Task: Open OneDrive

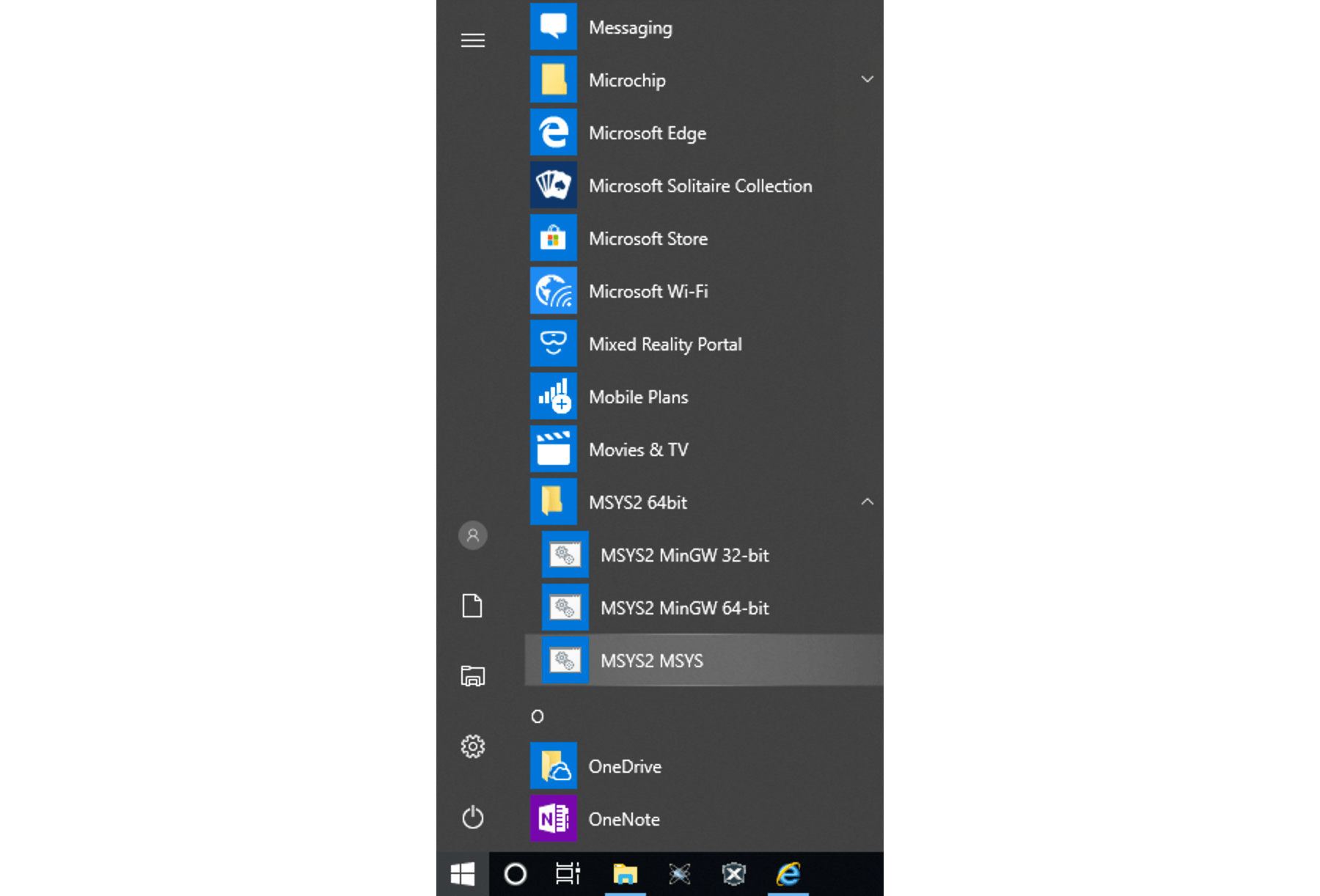Action: pyautogui.click(x=625, y=766)
